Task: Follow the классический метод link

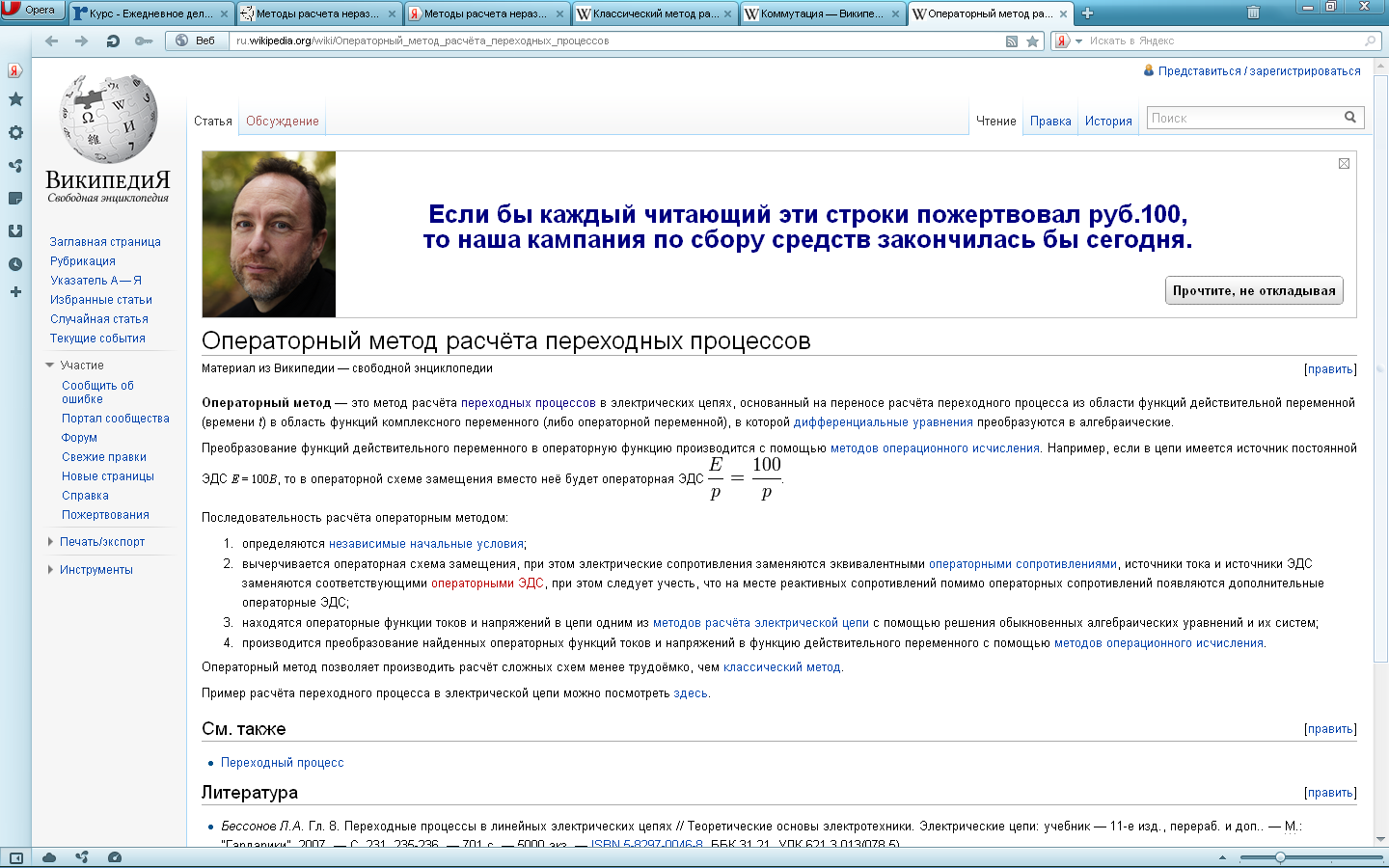Action: point(782,667)
